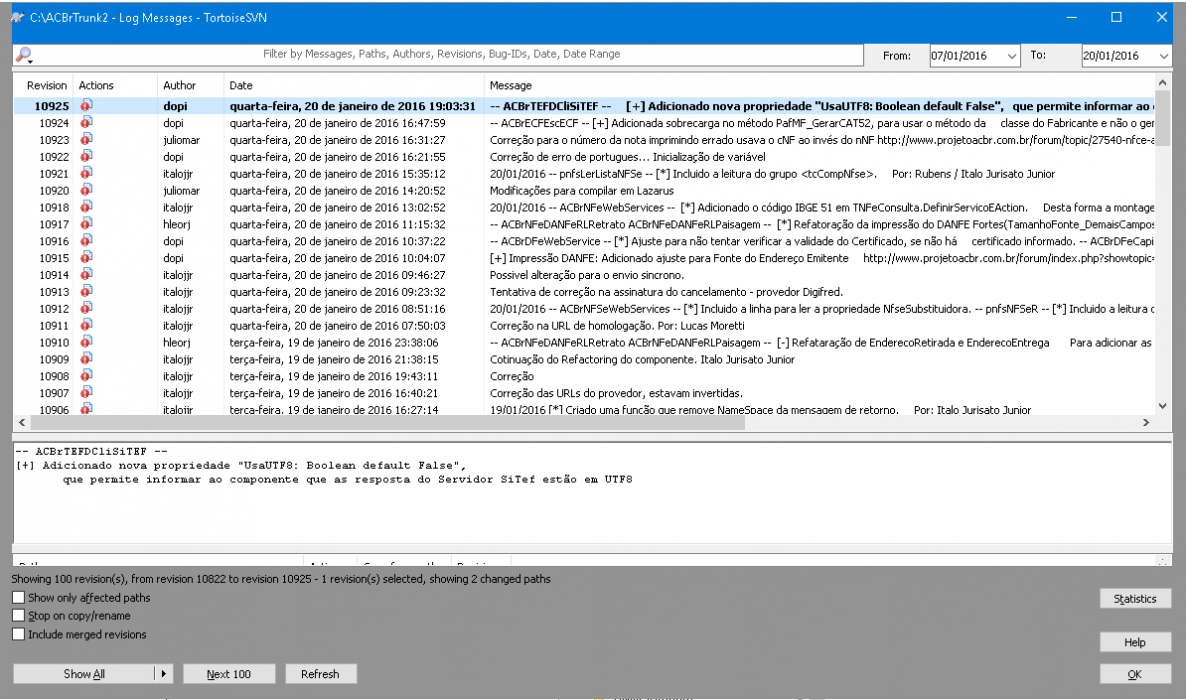Click the Show All button
The height and width of the screenshot is (700, 1186).
click(84, 674)
